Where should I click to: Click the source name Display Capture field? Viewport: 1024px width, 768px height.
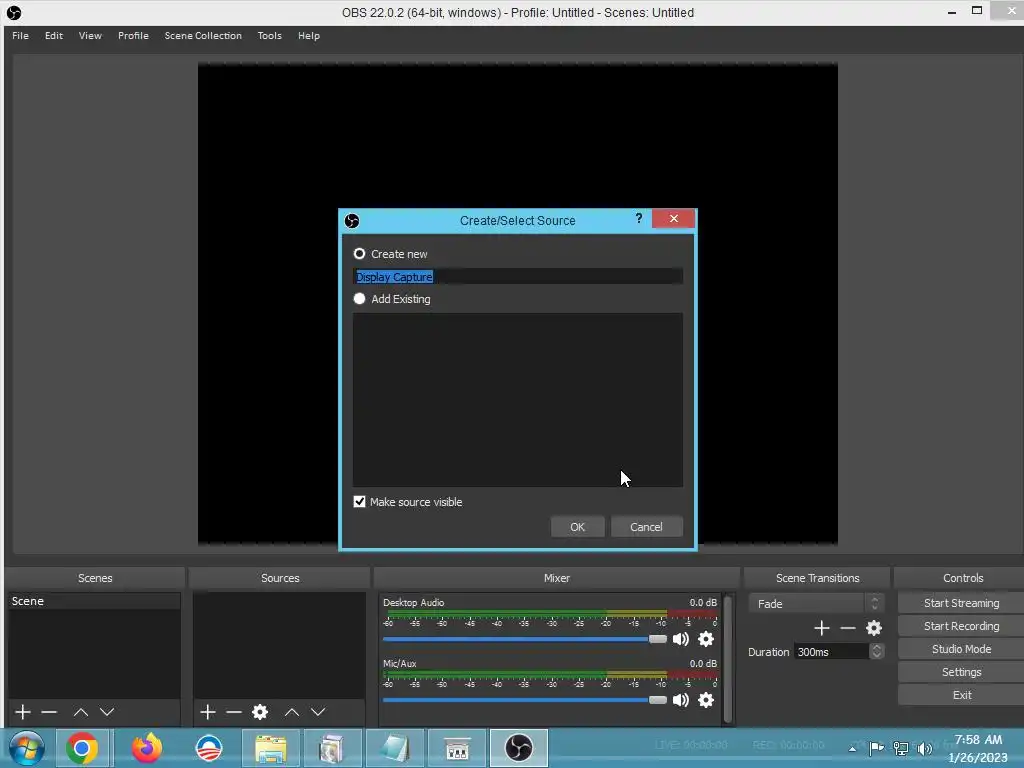518,277
